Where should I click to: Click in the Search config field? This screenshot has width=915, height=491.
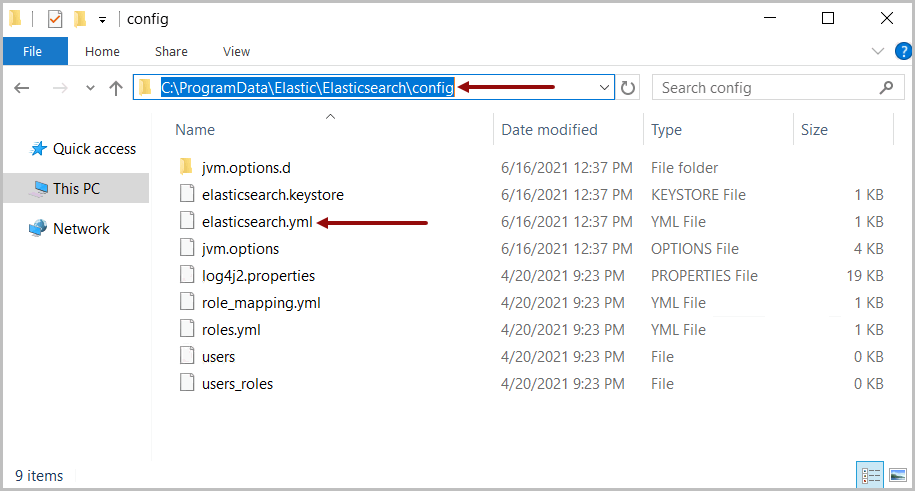click(767, 88)
